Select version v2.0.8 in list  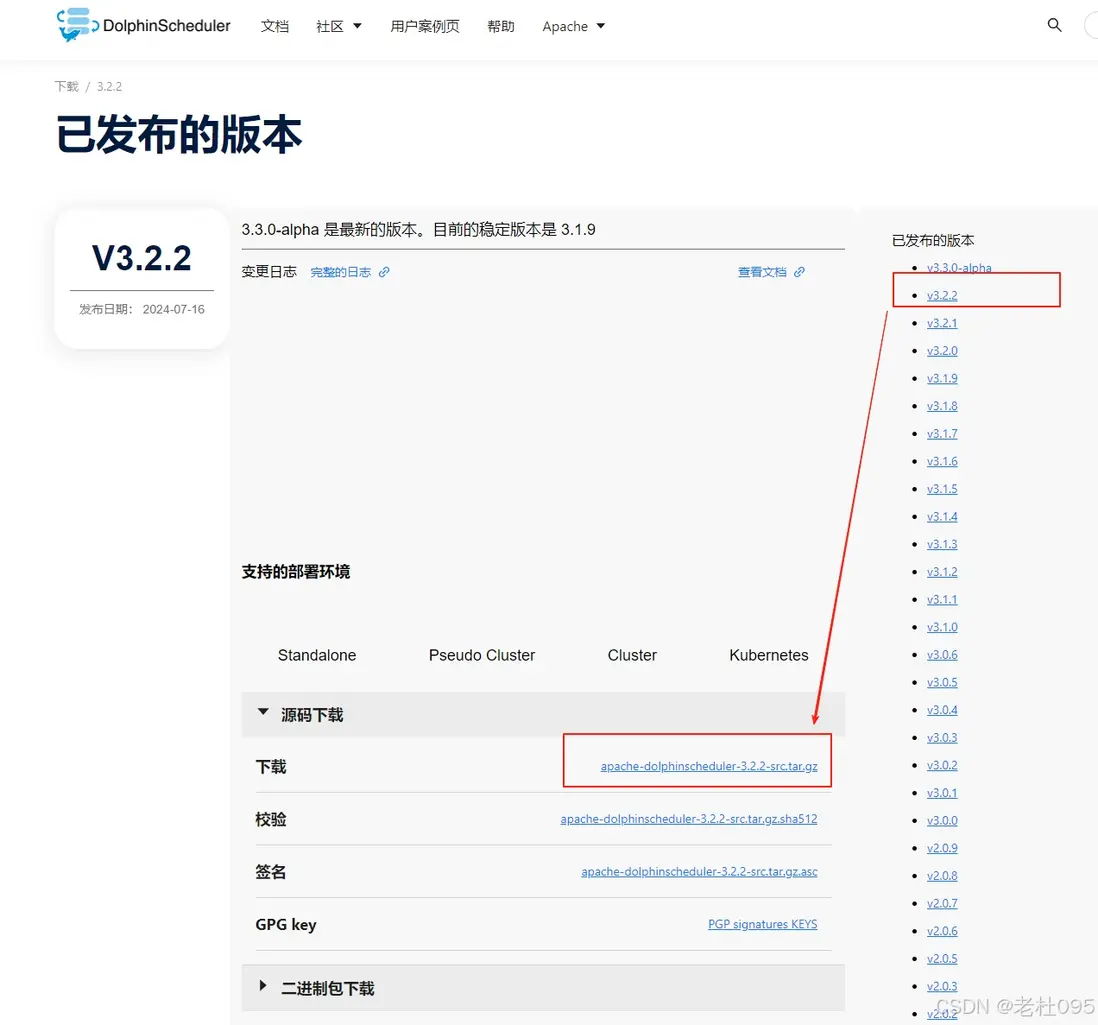(x=942, y=876)
